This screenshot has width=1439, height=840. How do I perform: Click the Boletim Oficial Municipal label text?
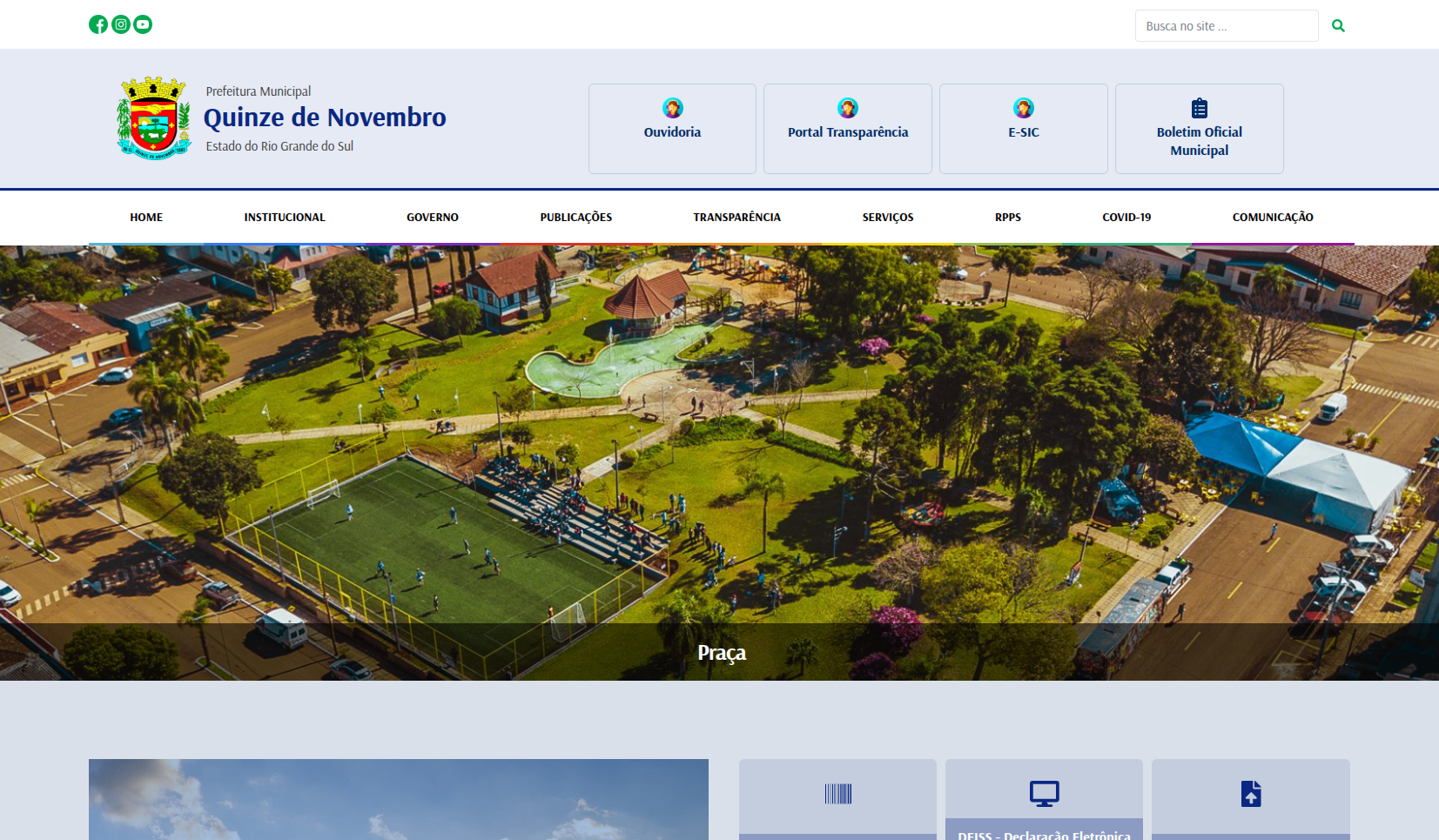(1200, 141)
